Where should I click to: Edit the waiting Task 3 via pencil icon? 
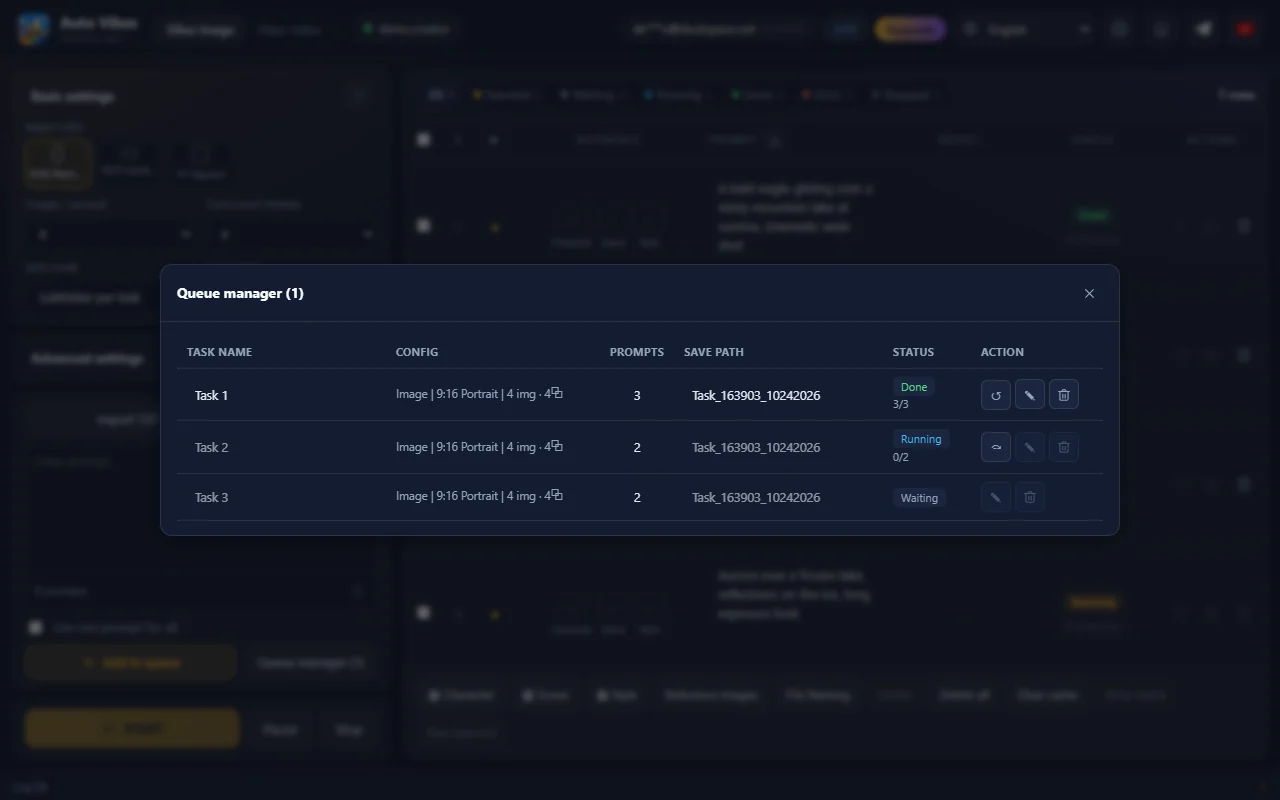(x=996, y=497)
